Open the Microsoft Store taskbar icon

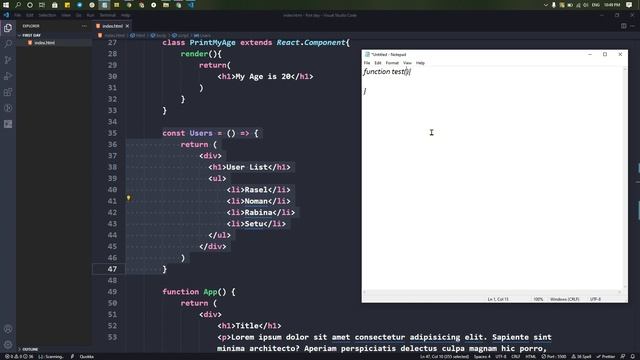pos(55,5)
